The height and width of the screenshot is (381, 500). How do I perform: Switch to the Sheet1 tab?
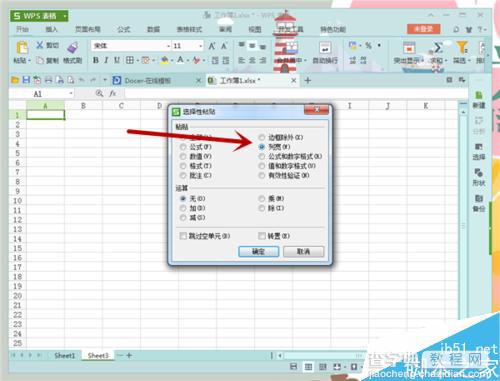click(65, 356)
